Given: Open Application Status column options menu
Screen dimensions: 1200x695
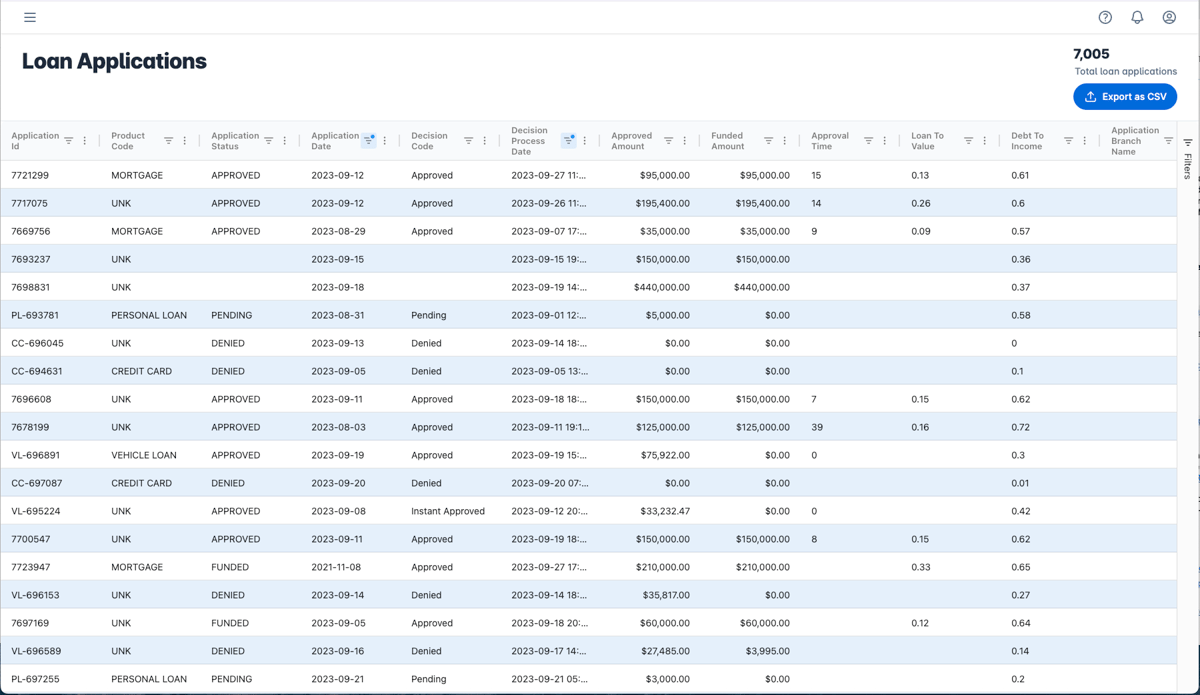Looking at the screenshot, I should pos(285,141).
